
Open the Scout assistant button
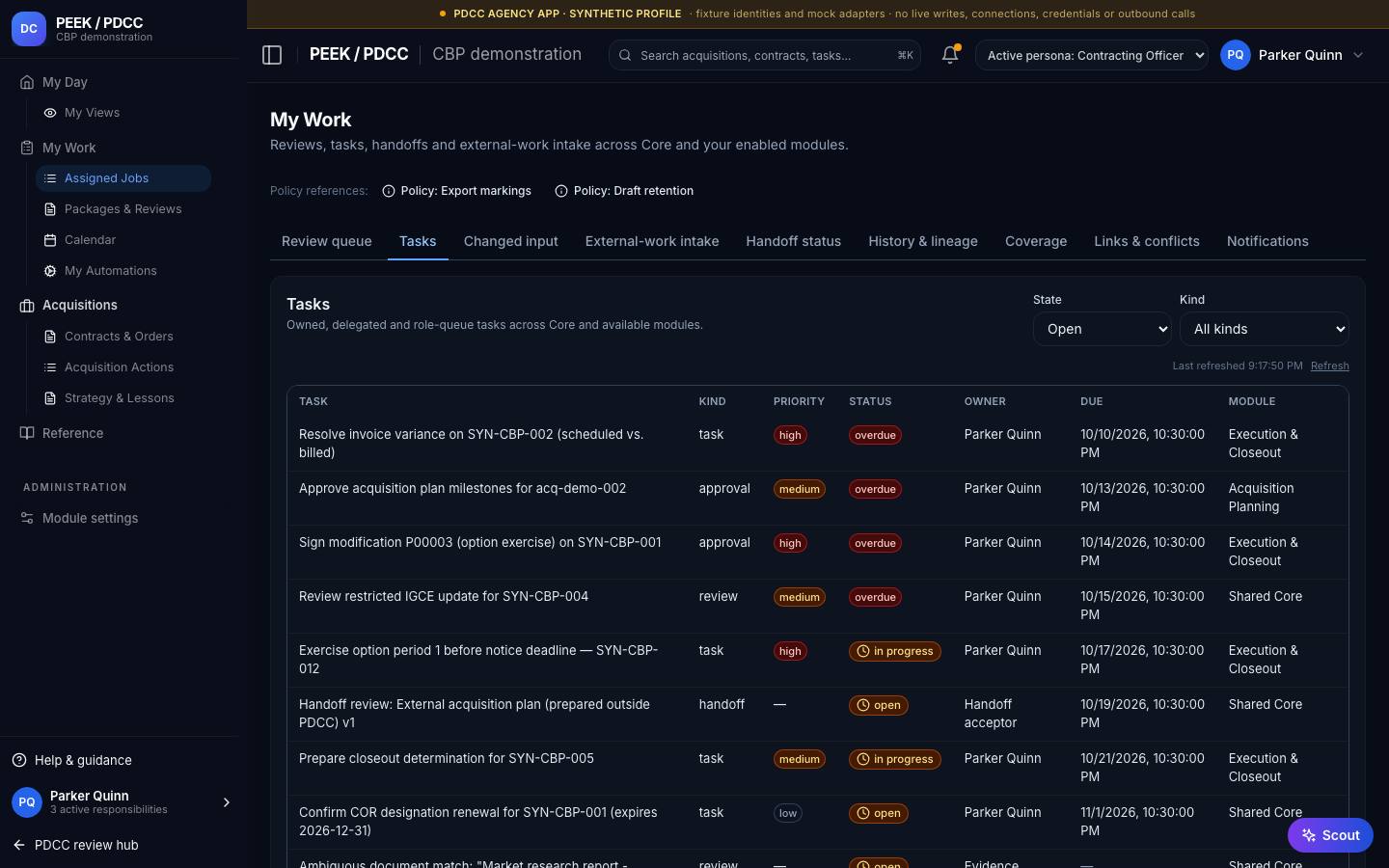pos(1330,835)
